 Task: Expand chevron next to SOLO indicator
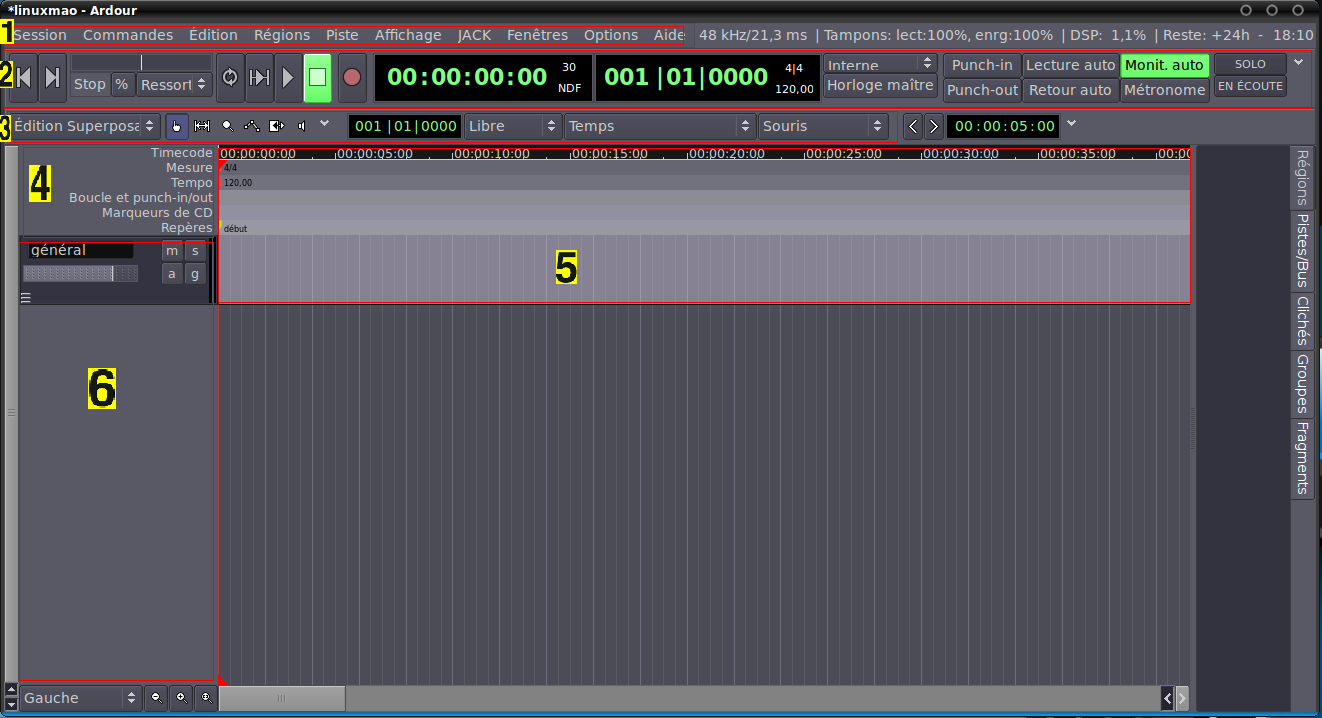1298,62
